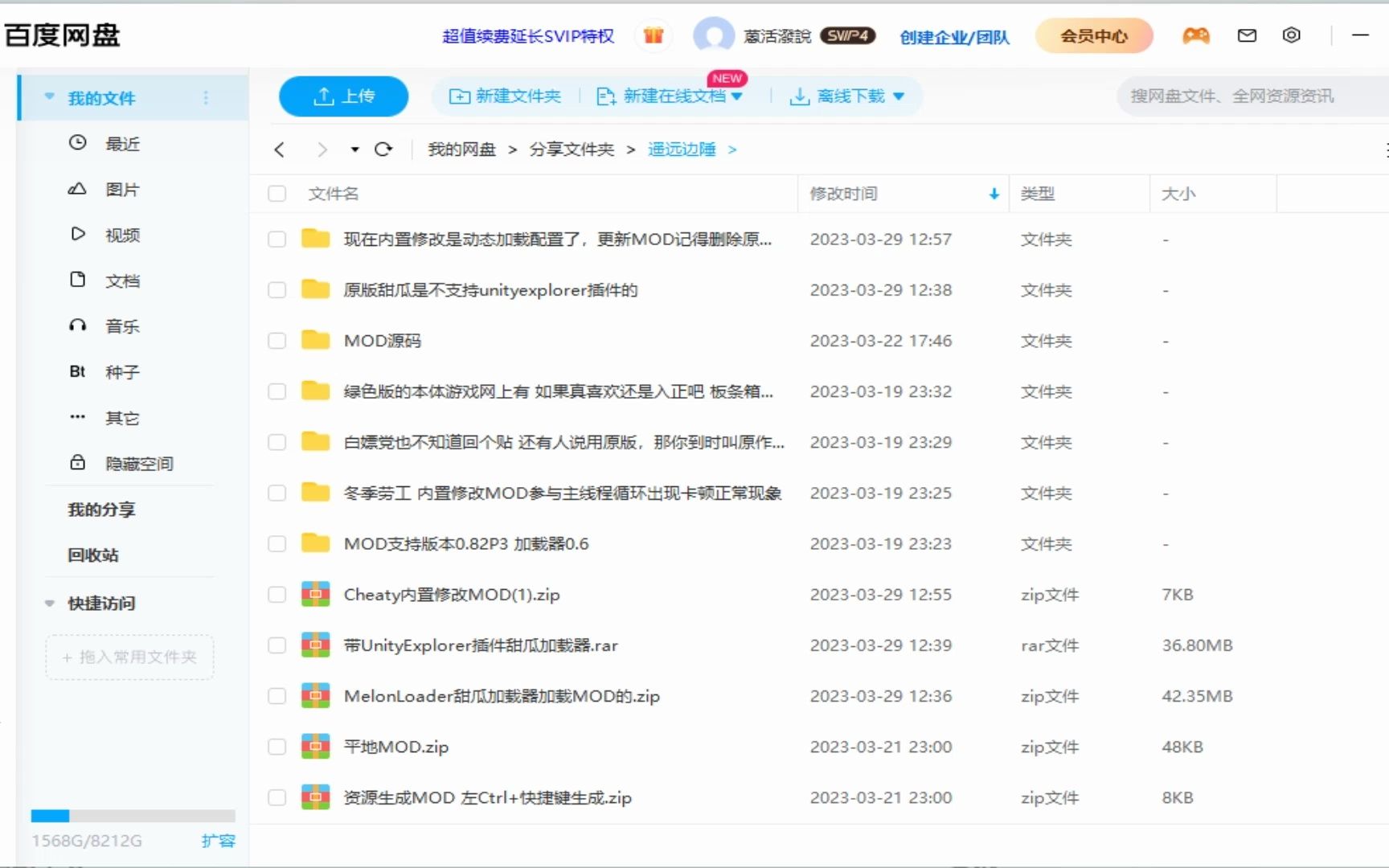Open 回收站 in the sidebar
1389x868 pixels.
pos(93,555)
